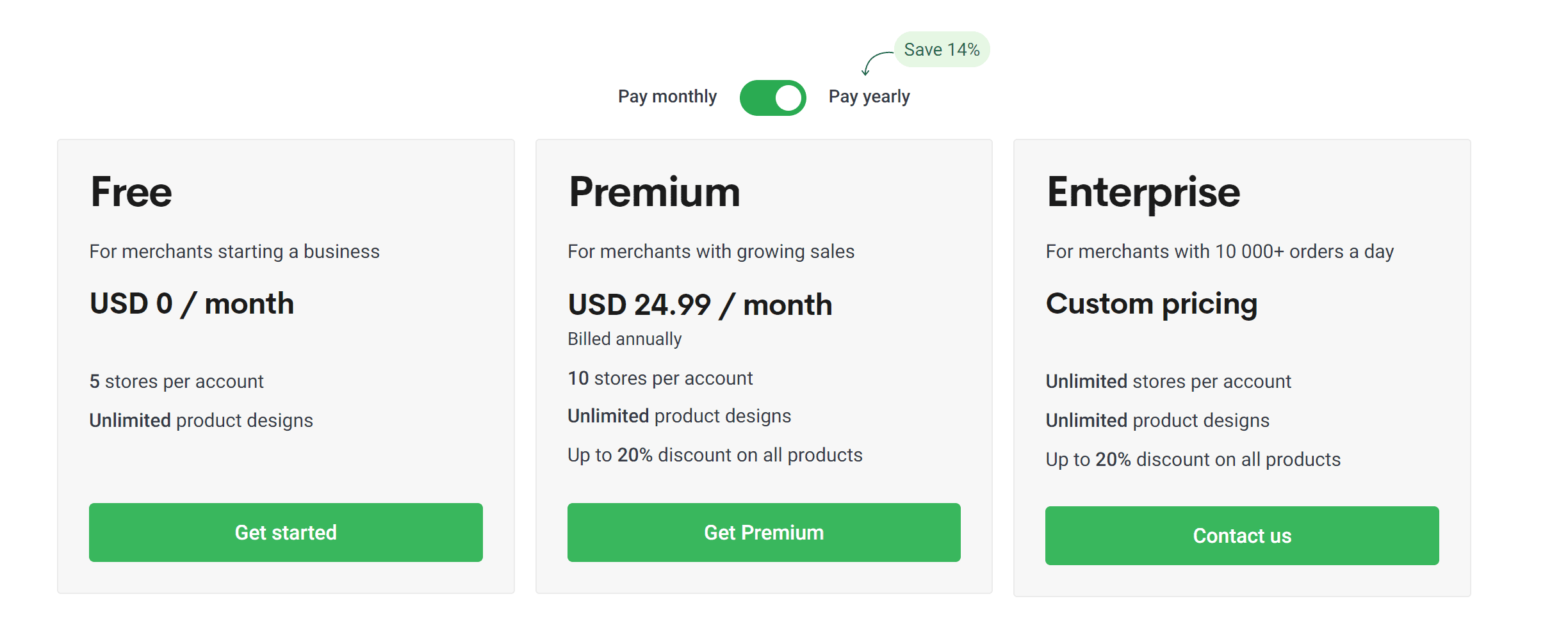Viewport: 1568px width, 617px height.
Task: Click the Enterprise plan's 20% discount line
Action: tap(1193, 460)
